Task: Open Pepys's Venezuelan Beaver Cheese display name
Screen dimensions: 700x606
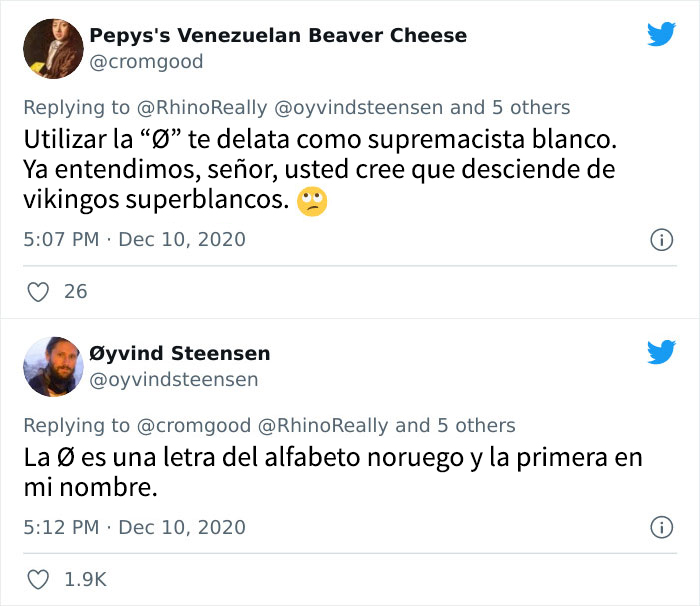Action: pos(278,36)
